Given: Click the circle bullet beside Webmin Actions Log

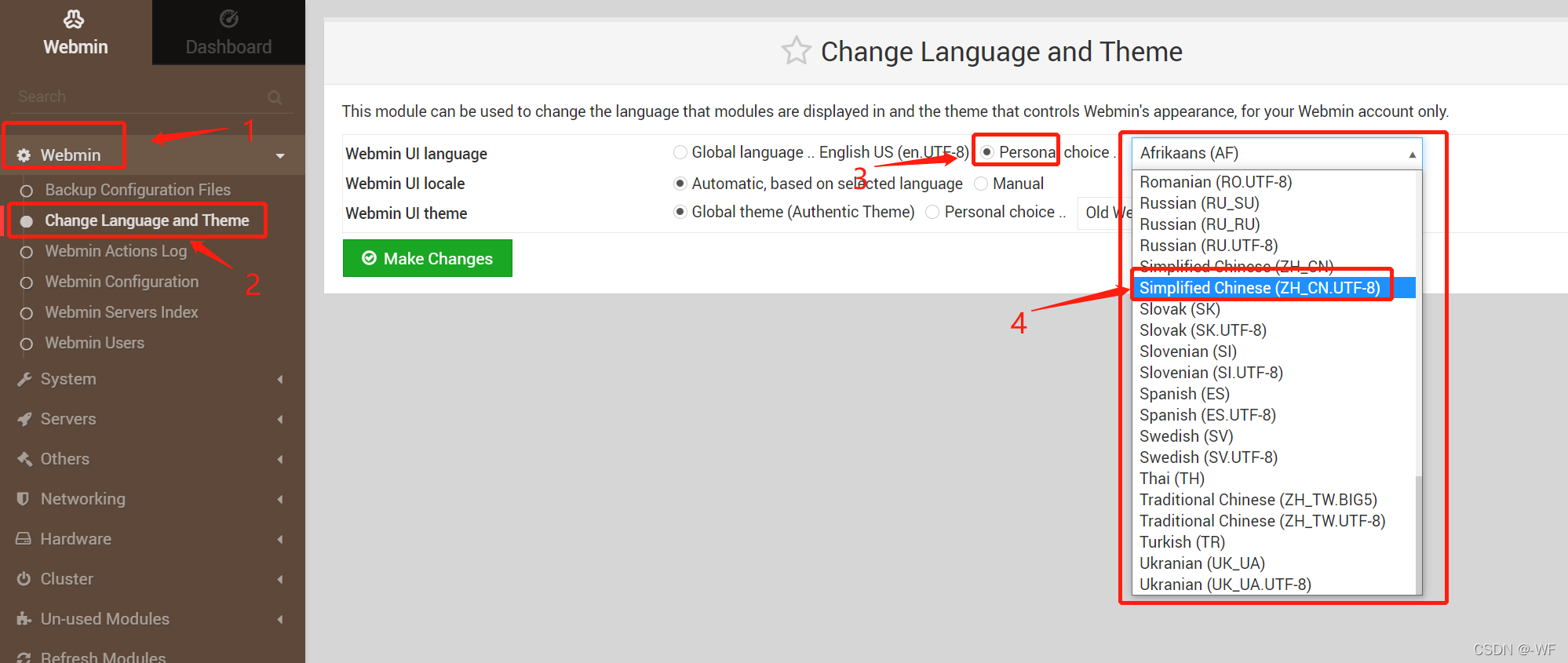Looking at the screenshot, I should click(x=26, y=252).
